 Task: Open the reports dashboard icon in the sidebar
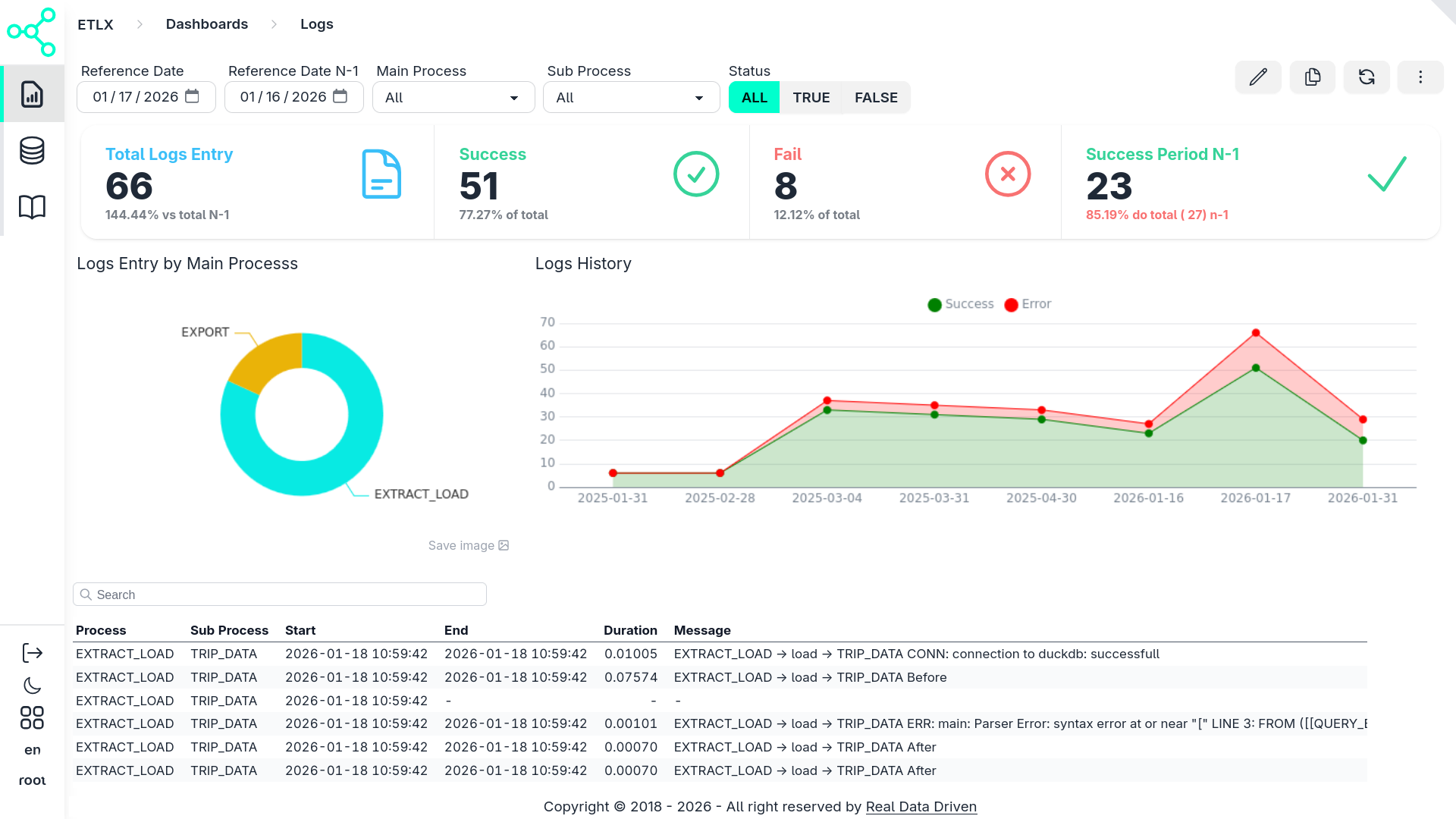point(32,93)
